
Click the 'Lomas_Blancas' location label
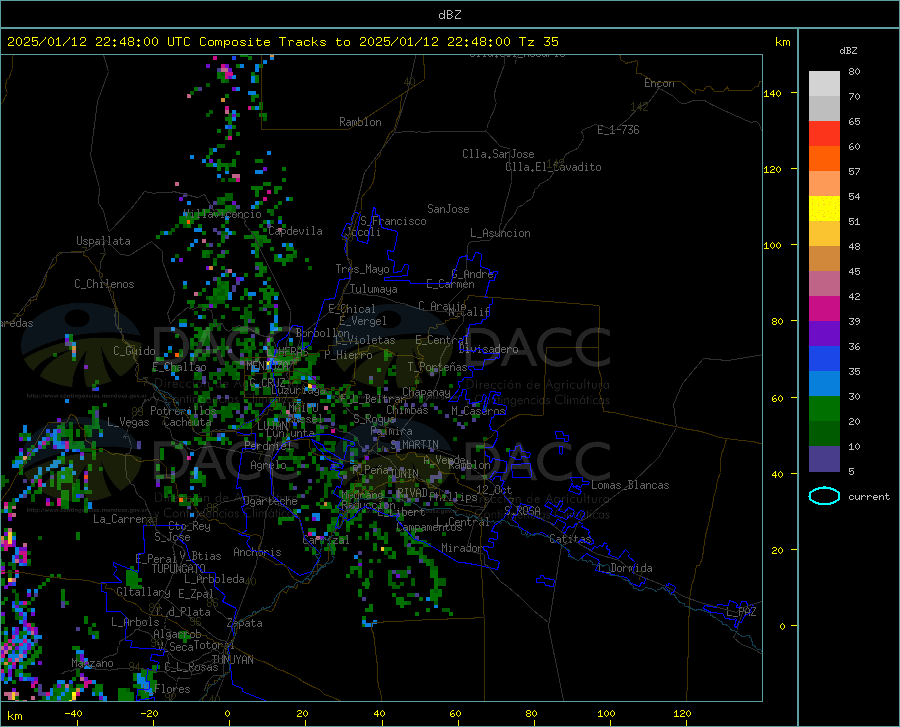[630, 485]
